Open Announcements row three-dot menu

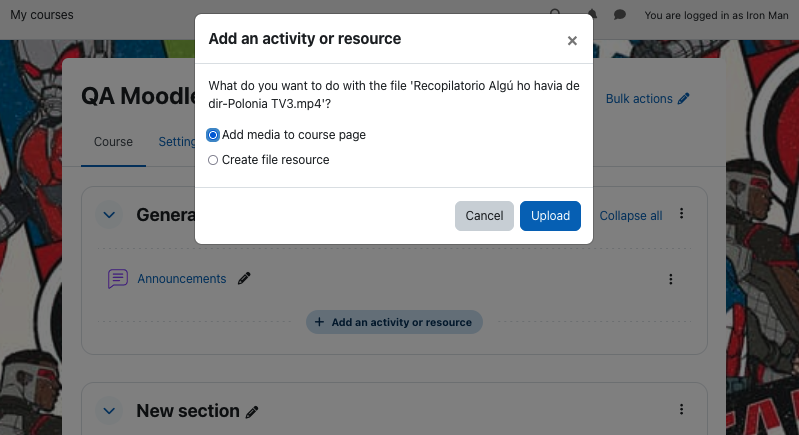671,279
